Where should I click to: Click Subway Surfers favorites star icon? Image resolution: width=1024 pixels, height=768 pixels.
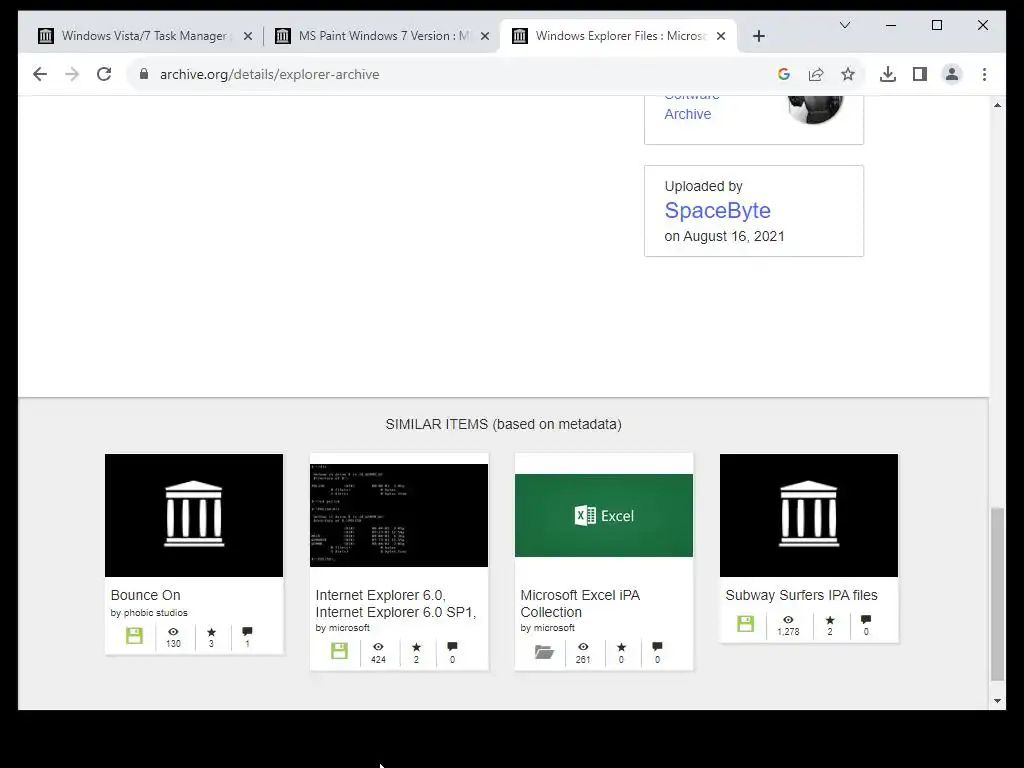click(x=830, y=619)
